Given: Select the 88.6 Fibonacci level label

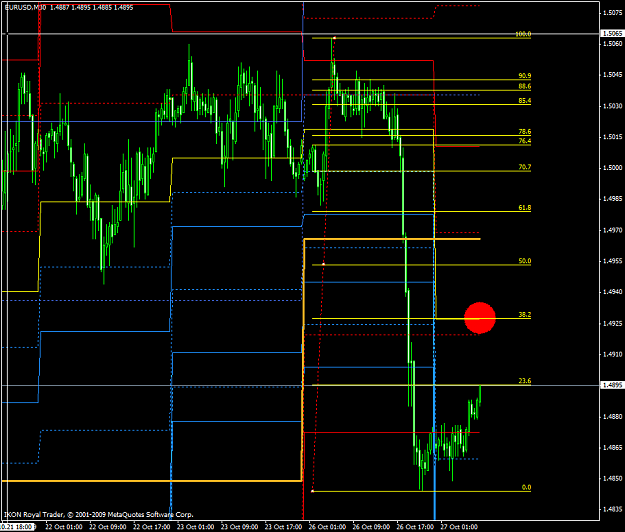Looking at the screenshot, I should tap(525, 86).
